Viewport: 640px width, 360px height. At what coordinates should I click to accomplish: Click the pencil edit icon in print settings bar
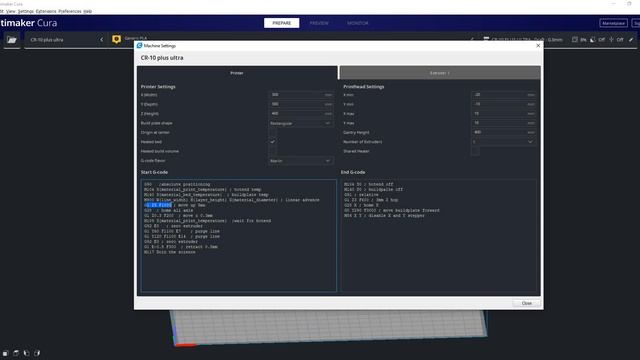(x=631, y=40)
